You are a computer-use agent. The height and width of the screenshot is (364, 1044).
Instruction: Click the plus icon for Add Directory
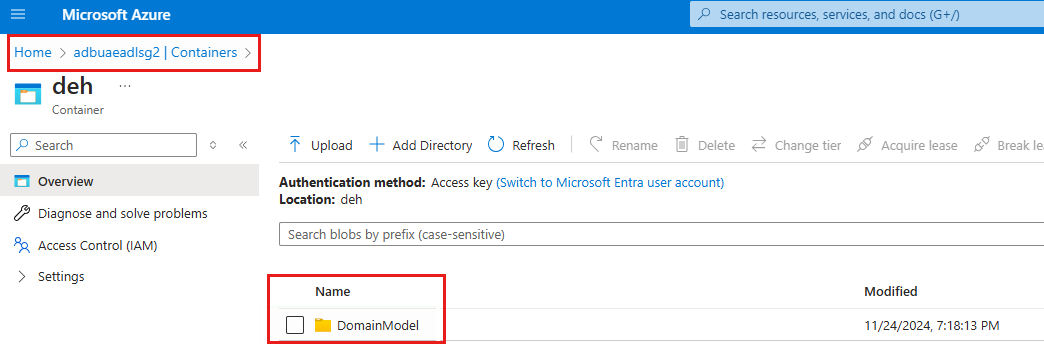click(x=377, y=145)
